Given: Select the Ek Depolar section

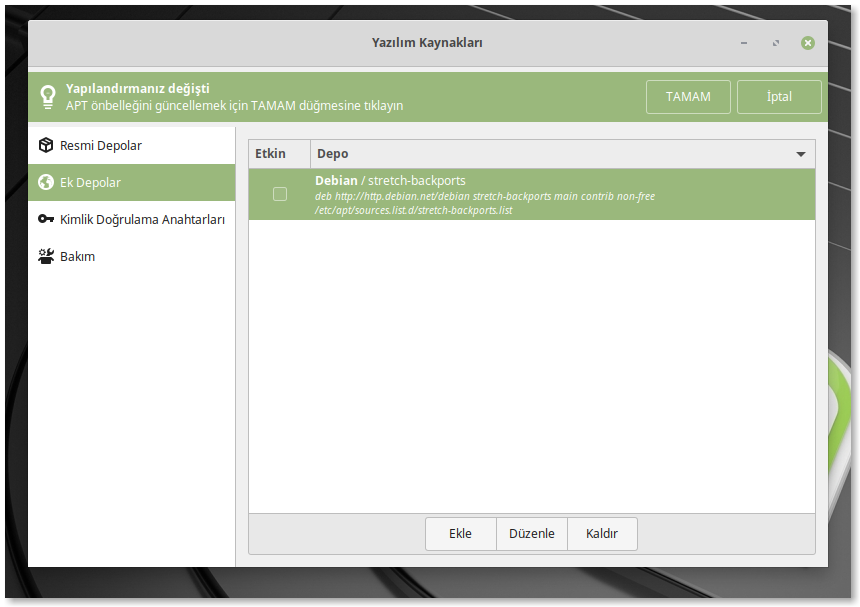Looking at the screenshot, I should 132,182.
